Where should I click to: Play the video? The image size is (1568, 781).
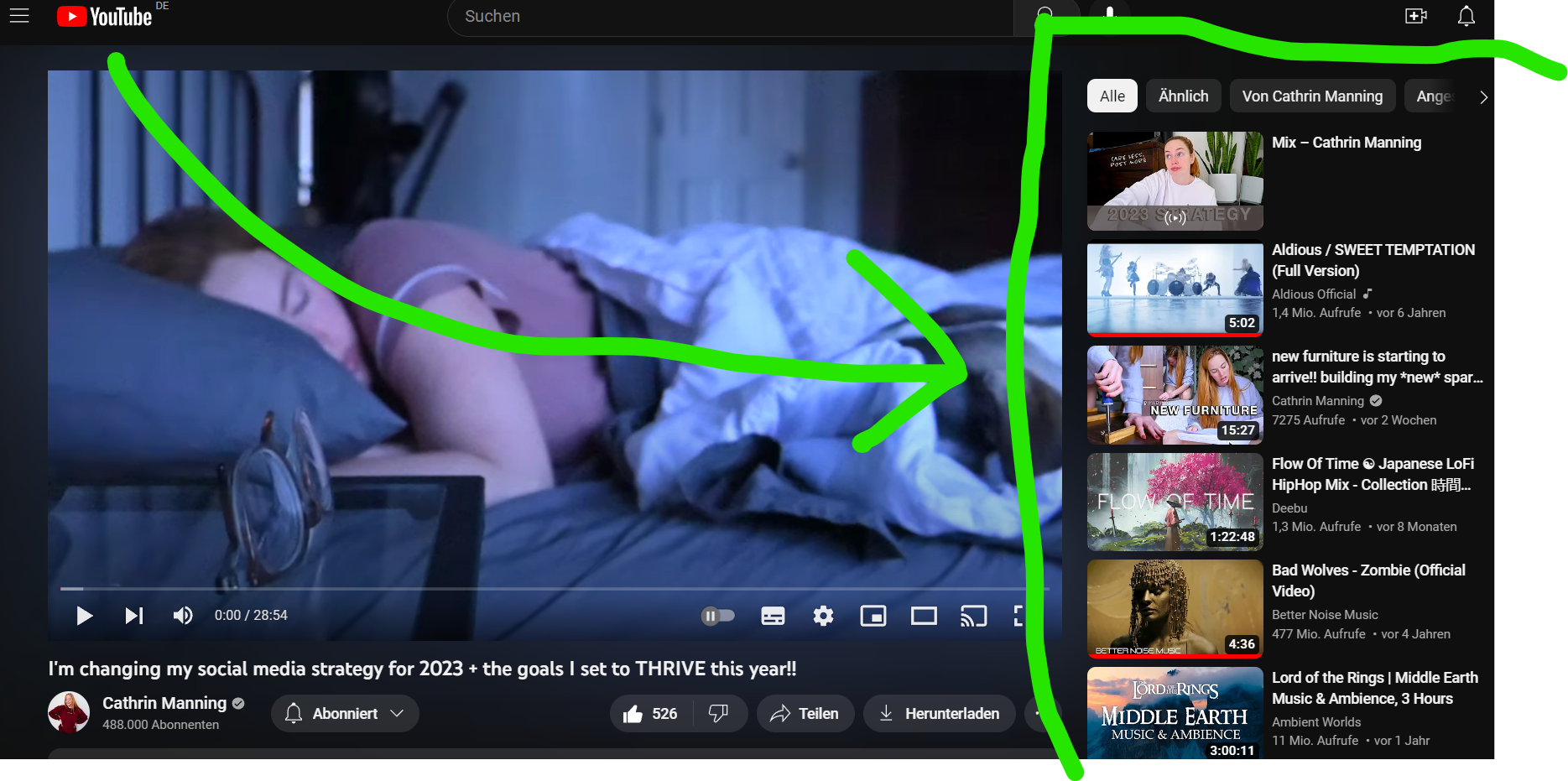coord(84,616)
